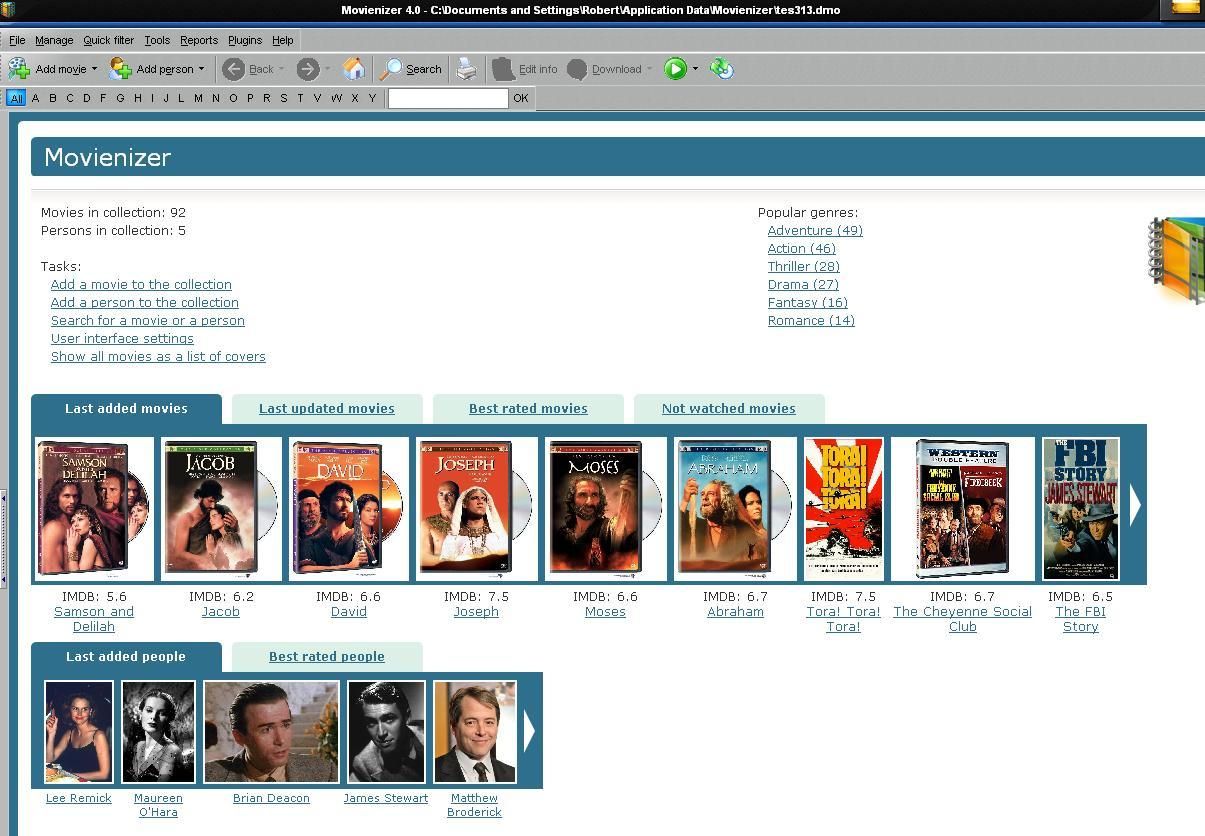
Task: Filter titles by letter T
Action: tap(300, 98)
